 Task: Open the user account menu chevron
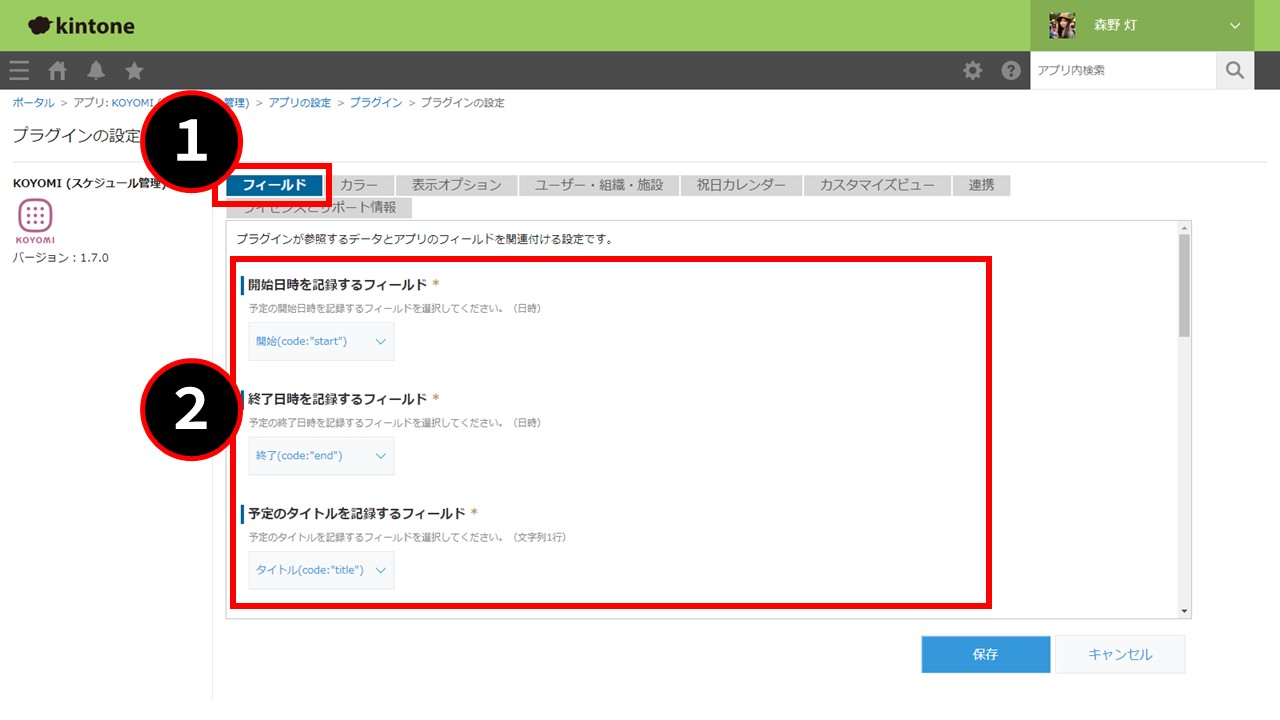tap(1235, 26)
